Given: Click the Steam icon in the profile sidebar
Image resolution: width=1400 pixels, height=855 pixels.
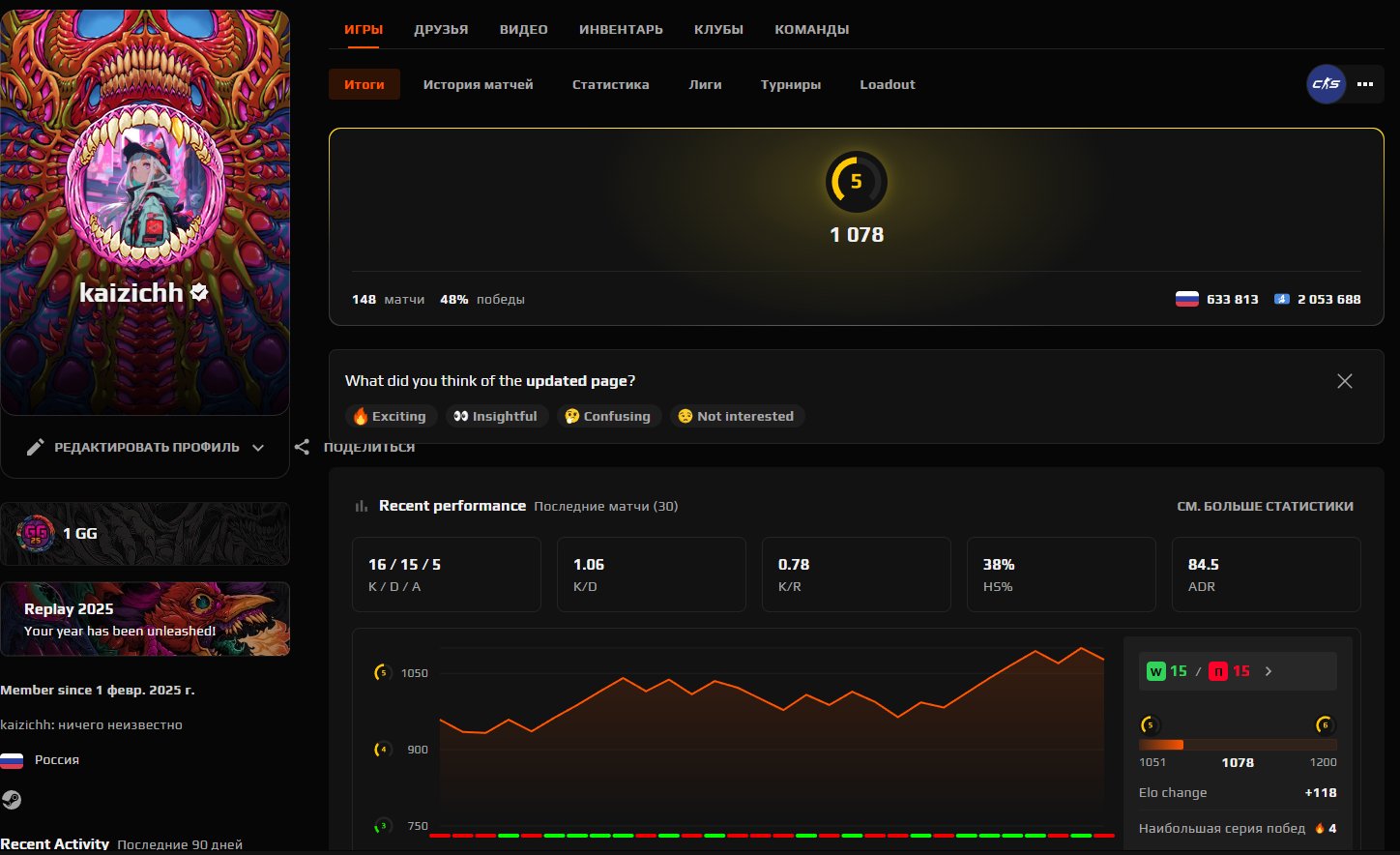Looking at the screenshot, I should (12, 799).
